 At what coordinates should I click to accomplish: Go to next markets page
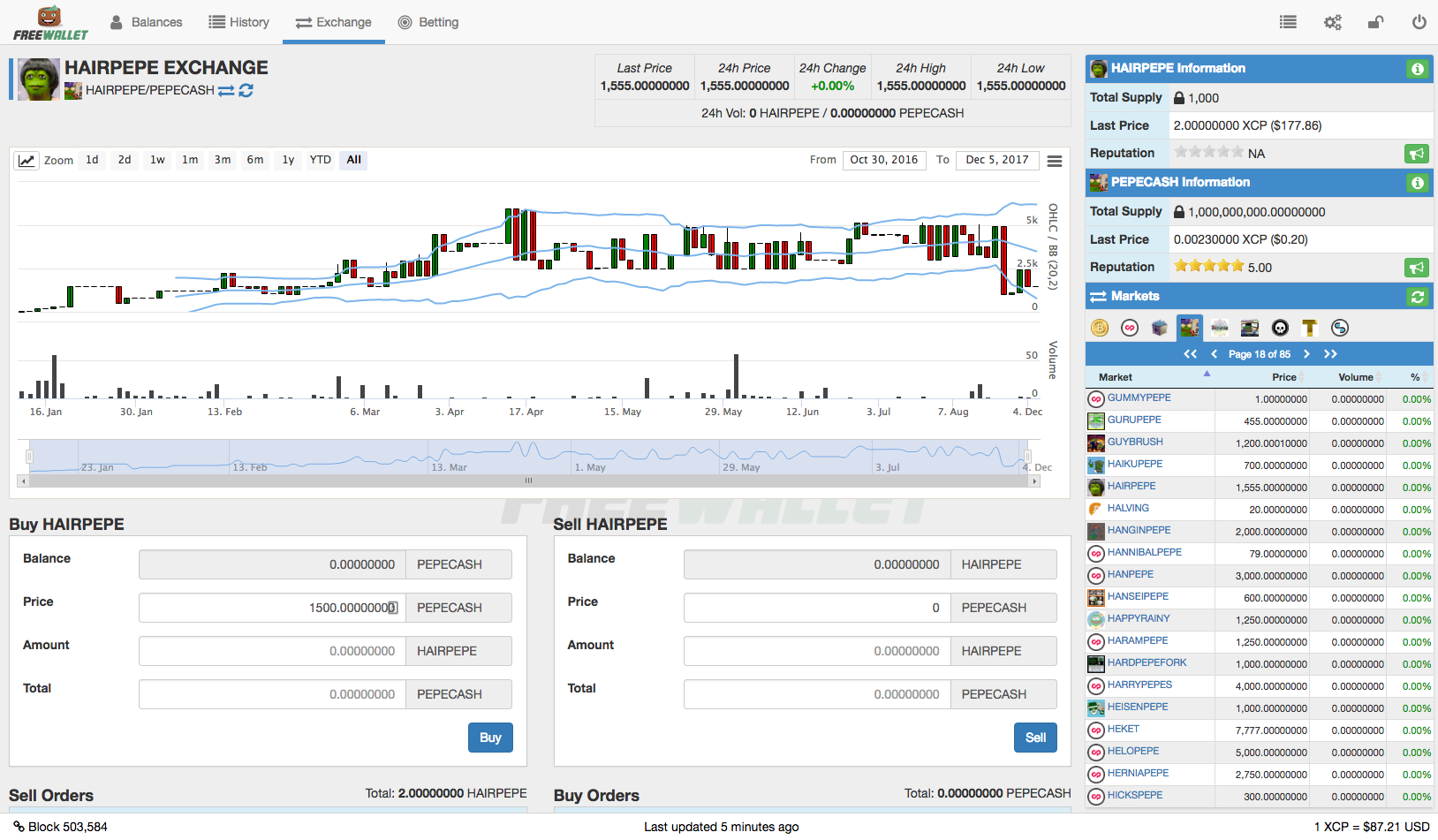(1306, 354)
